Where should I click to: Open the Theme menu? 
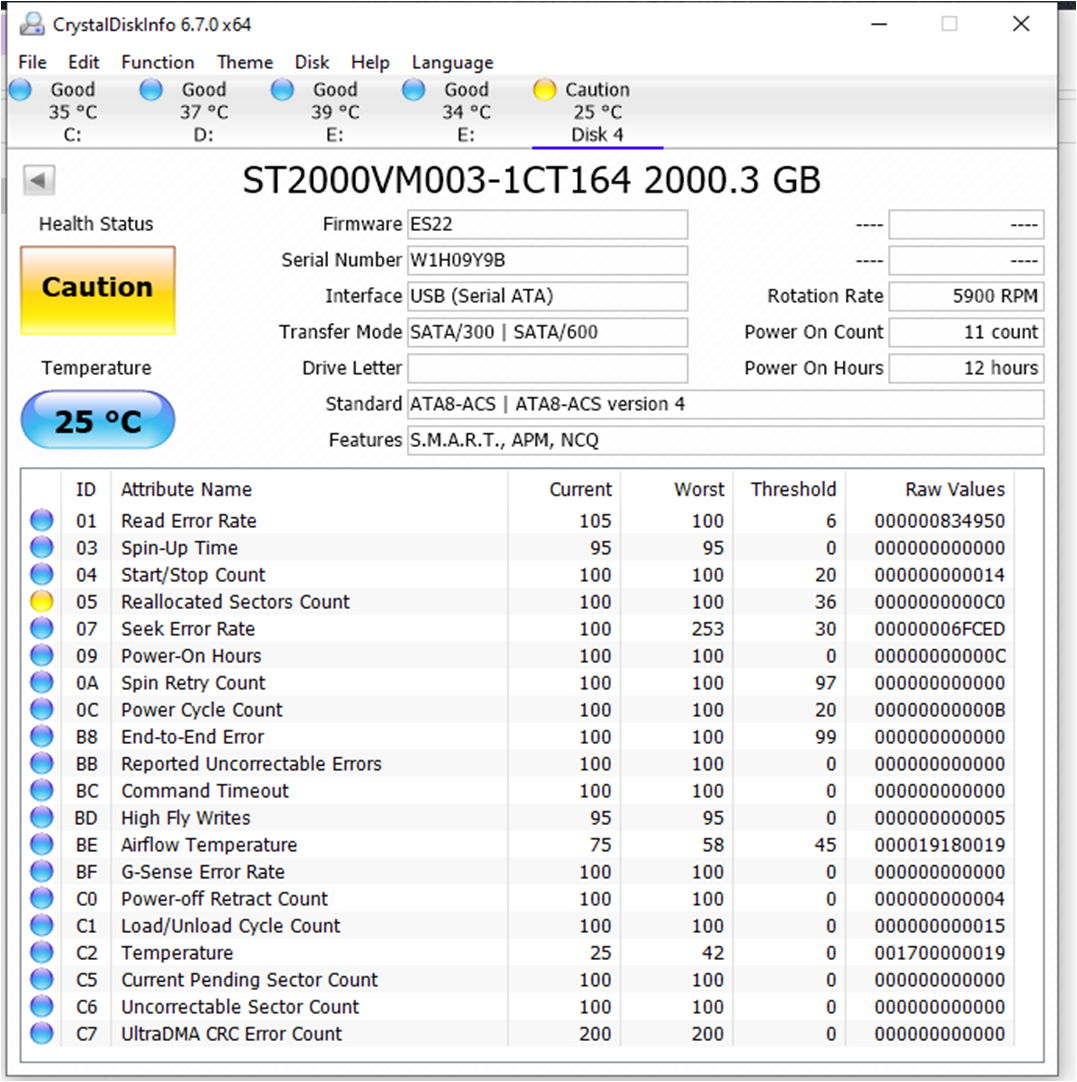click(245, 62)
